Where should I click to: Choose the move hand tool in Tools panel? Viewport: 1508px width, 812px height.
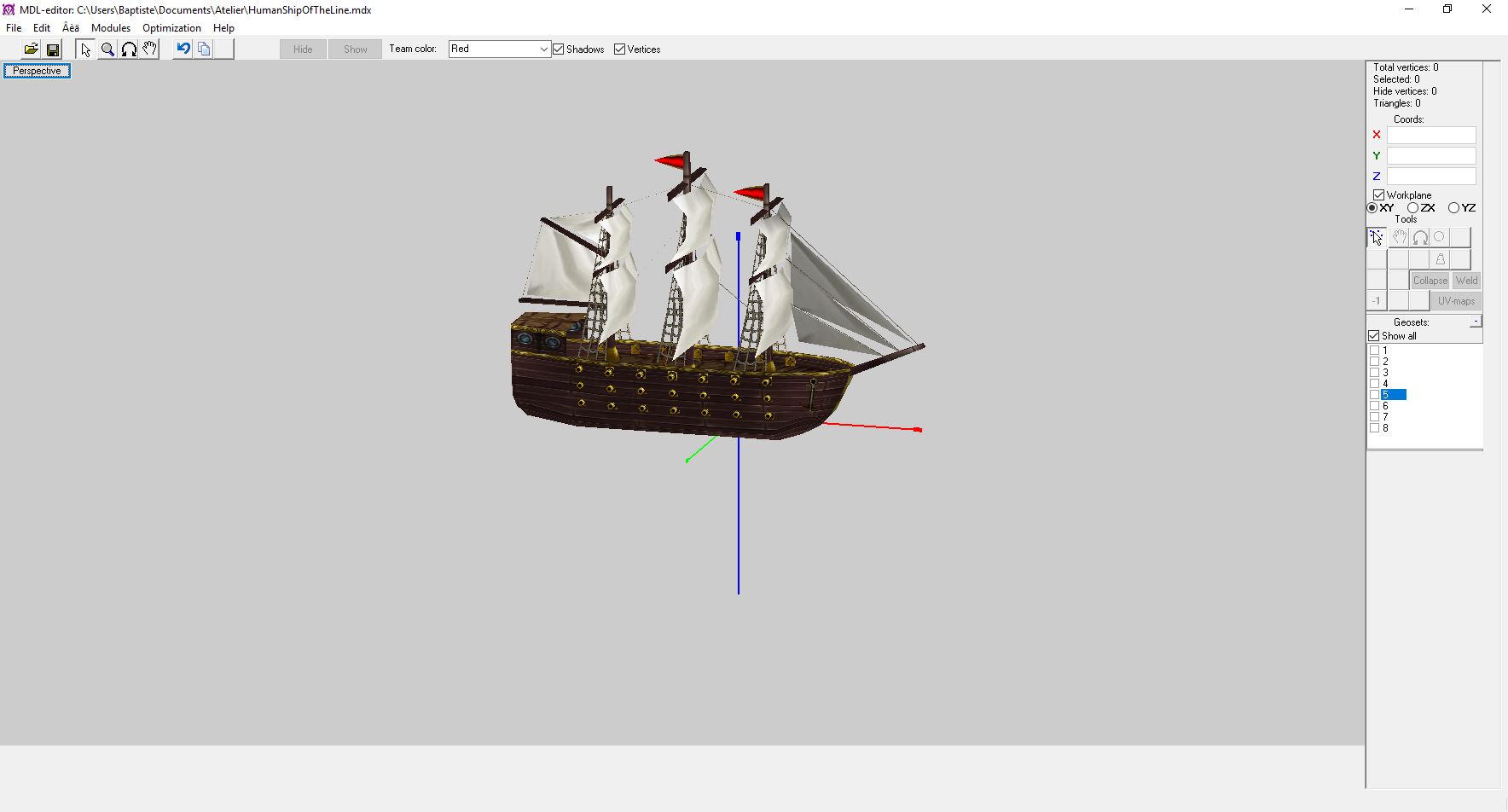pos(1399,238)
